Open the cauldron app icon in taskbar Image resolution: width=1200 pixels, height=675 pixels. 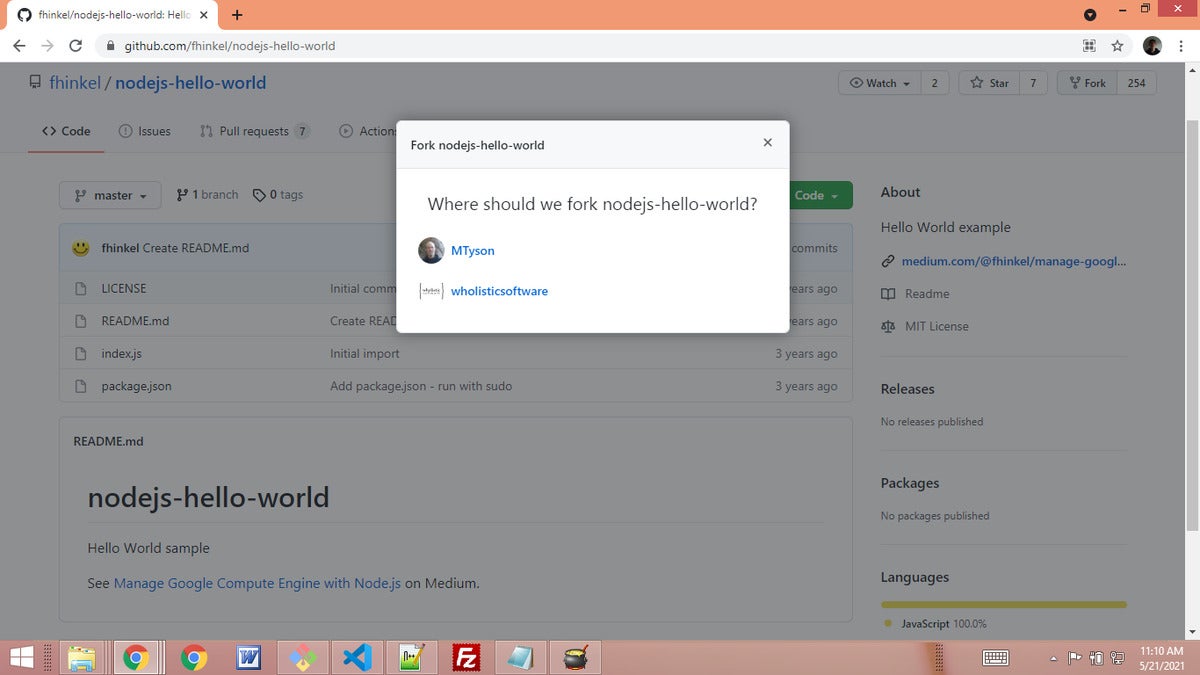tap(574, 657)
